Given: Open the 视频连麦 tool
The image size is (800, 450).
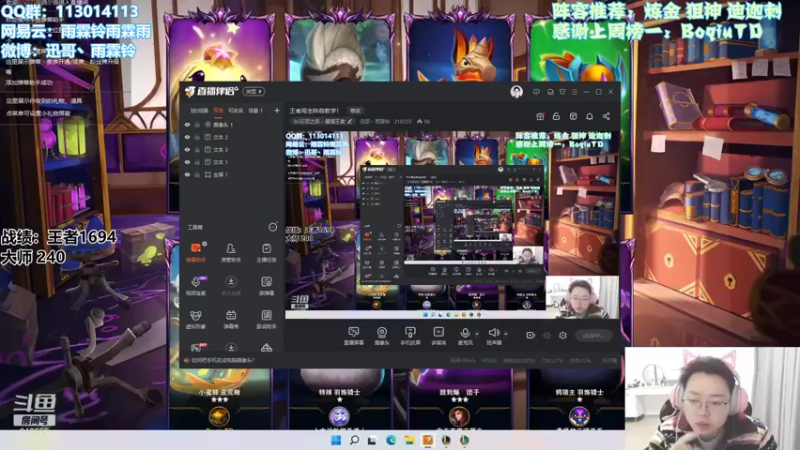Looking at the screenshot, I should [195, 285].
